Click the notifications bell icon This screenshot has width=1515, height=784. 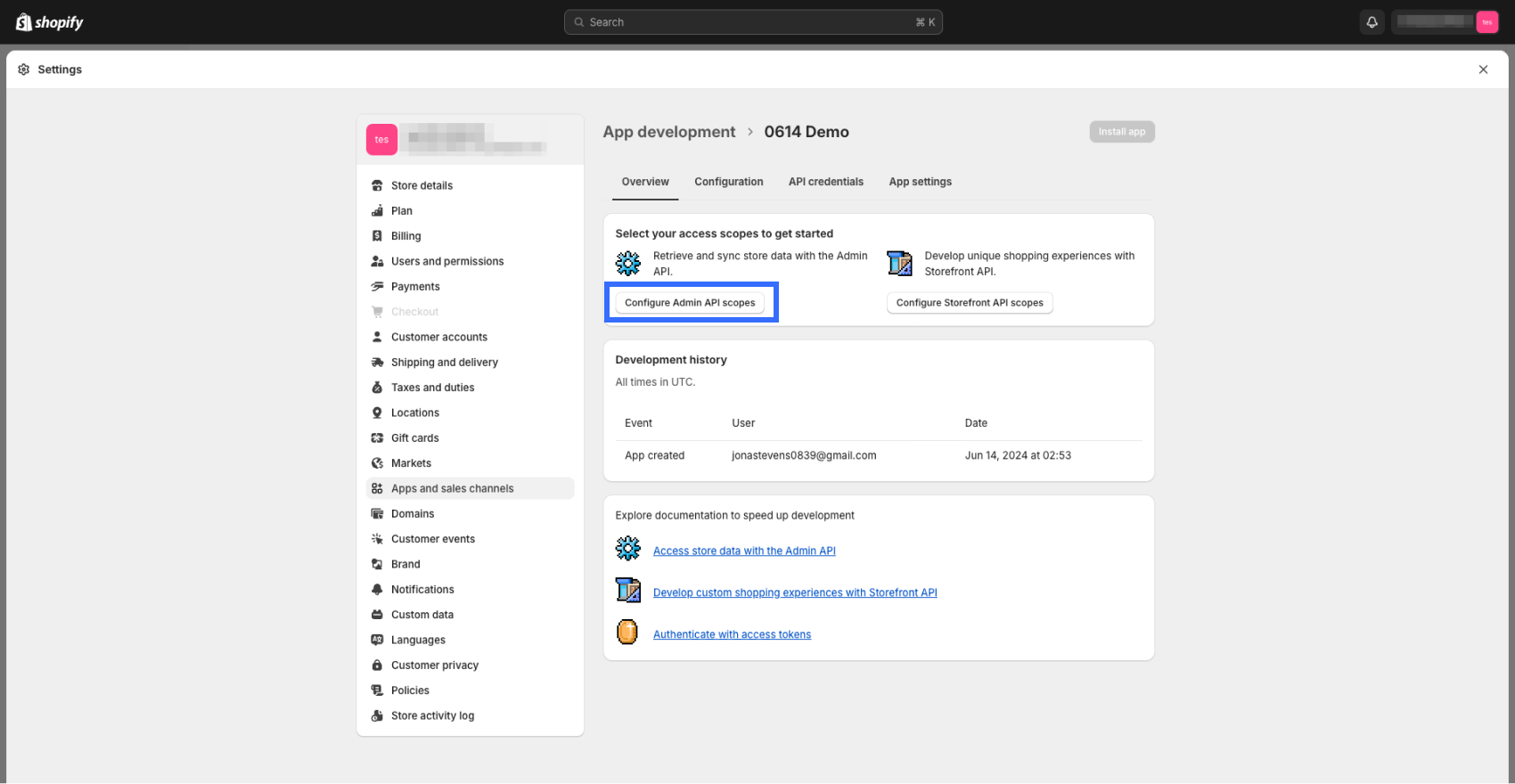[x=1372, y=22]
